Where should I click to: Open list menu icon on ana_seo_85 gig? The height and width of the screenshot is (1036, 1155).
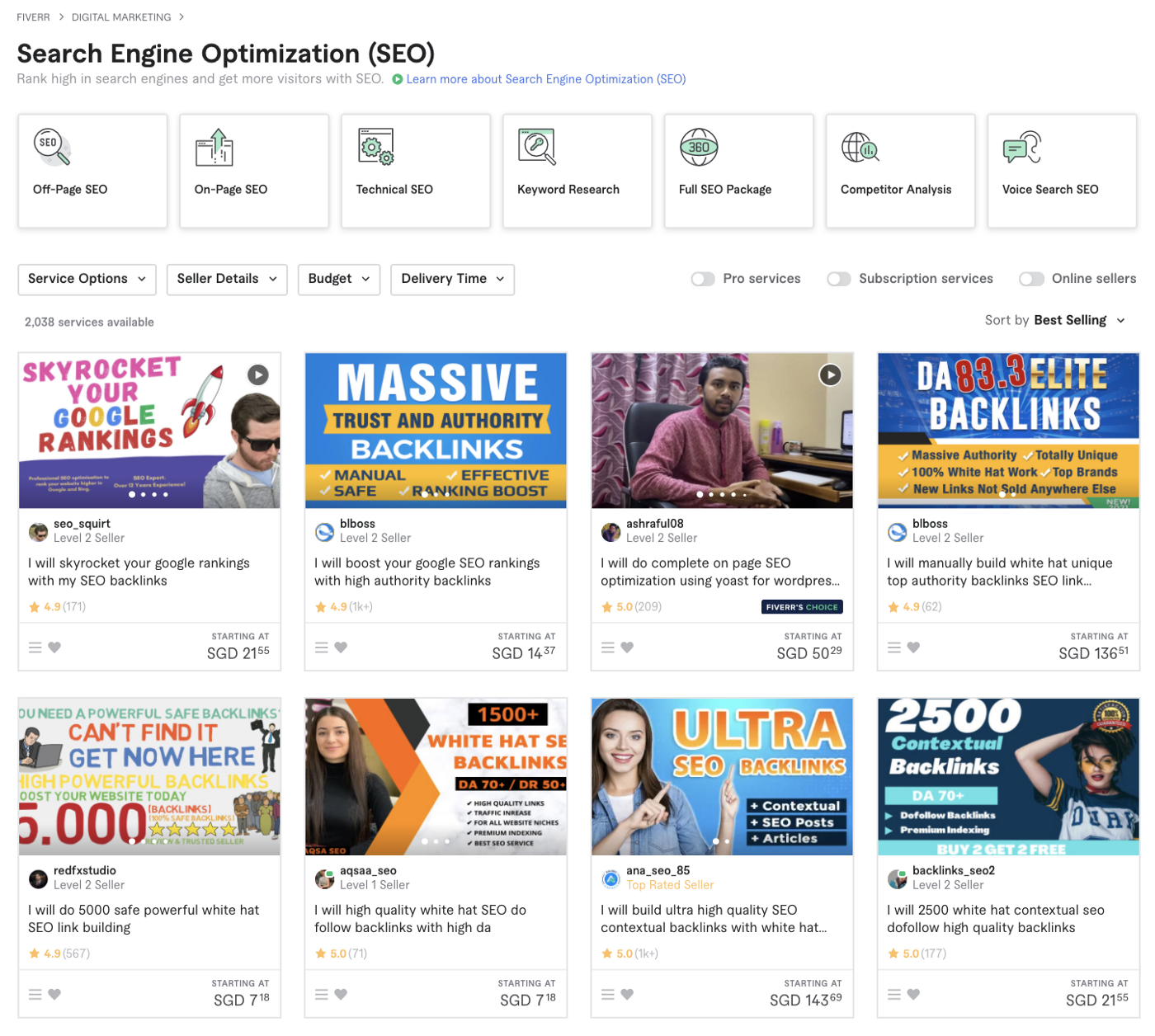tap(608, 995)
